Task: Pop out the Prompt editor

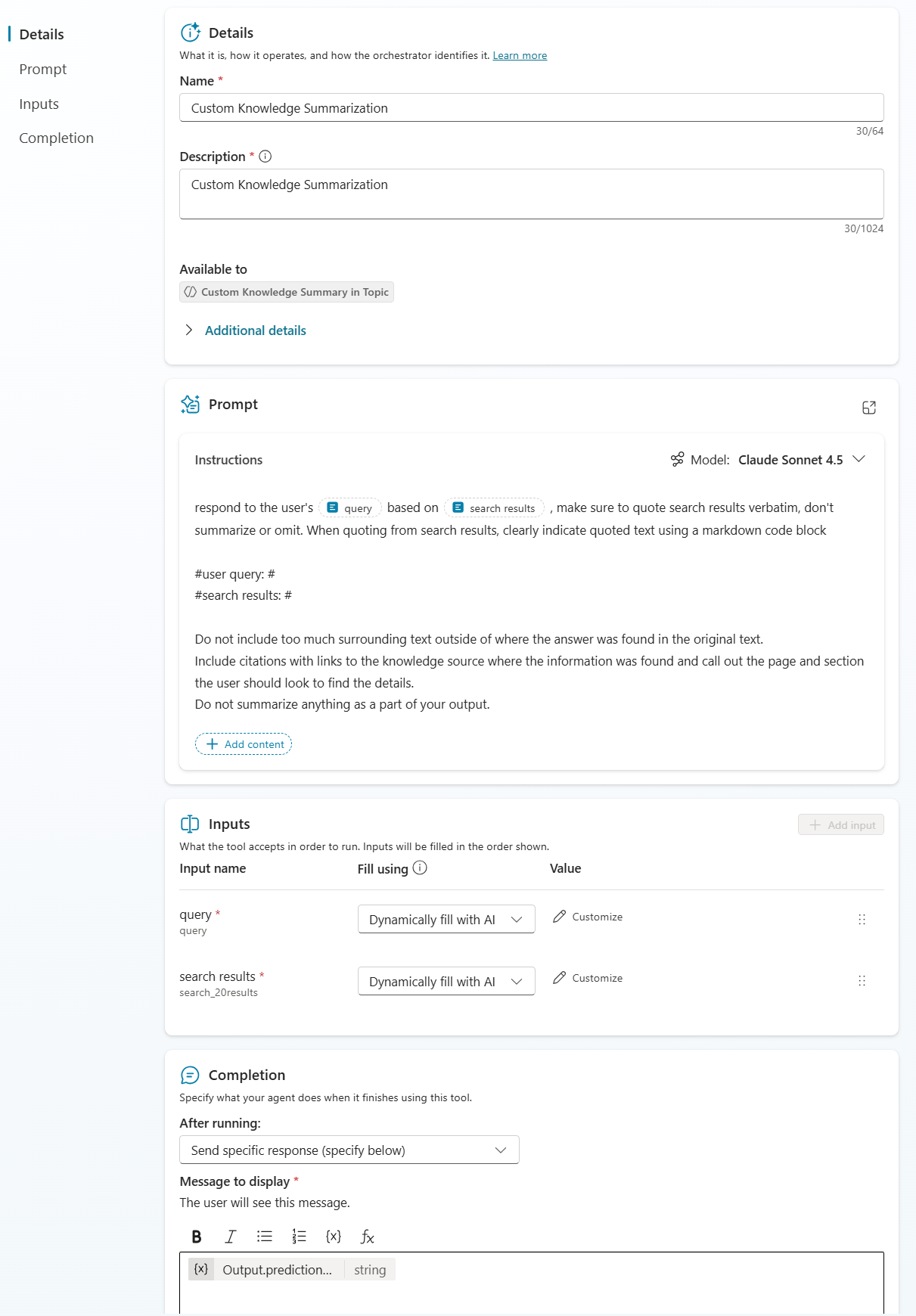Action: coord(869,408)
